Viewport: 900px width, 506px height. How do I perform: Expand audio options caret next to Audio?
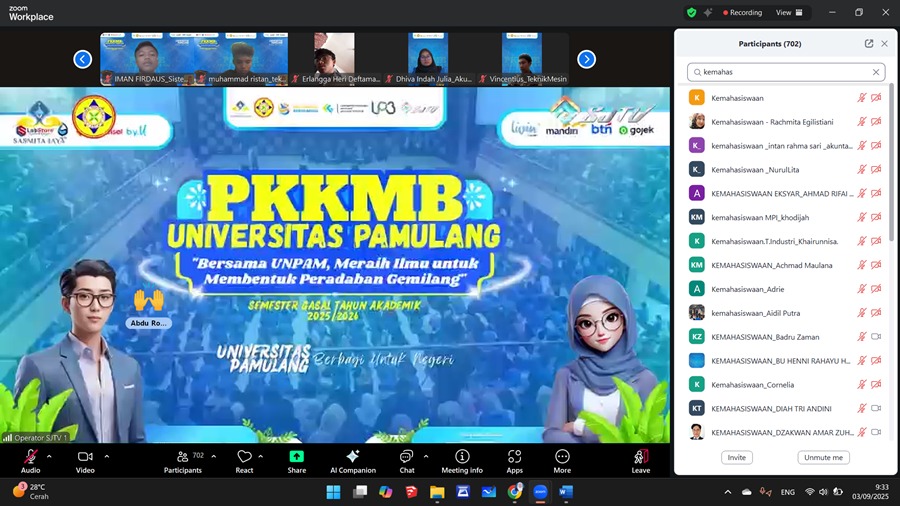pyautogui.click(x=49, y=457)
